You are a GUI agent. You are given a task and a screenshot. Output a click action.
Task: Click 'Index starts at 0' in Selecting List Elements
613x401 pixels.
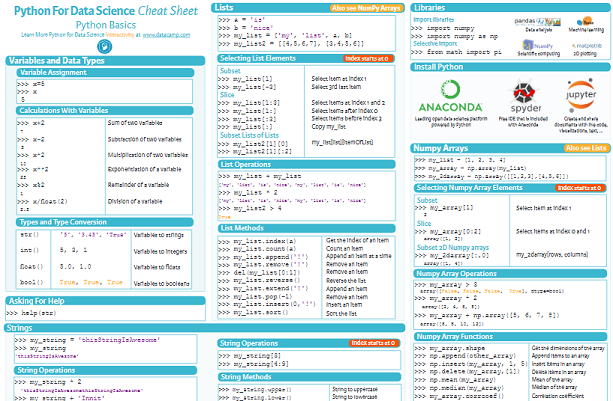point(367,58)
